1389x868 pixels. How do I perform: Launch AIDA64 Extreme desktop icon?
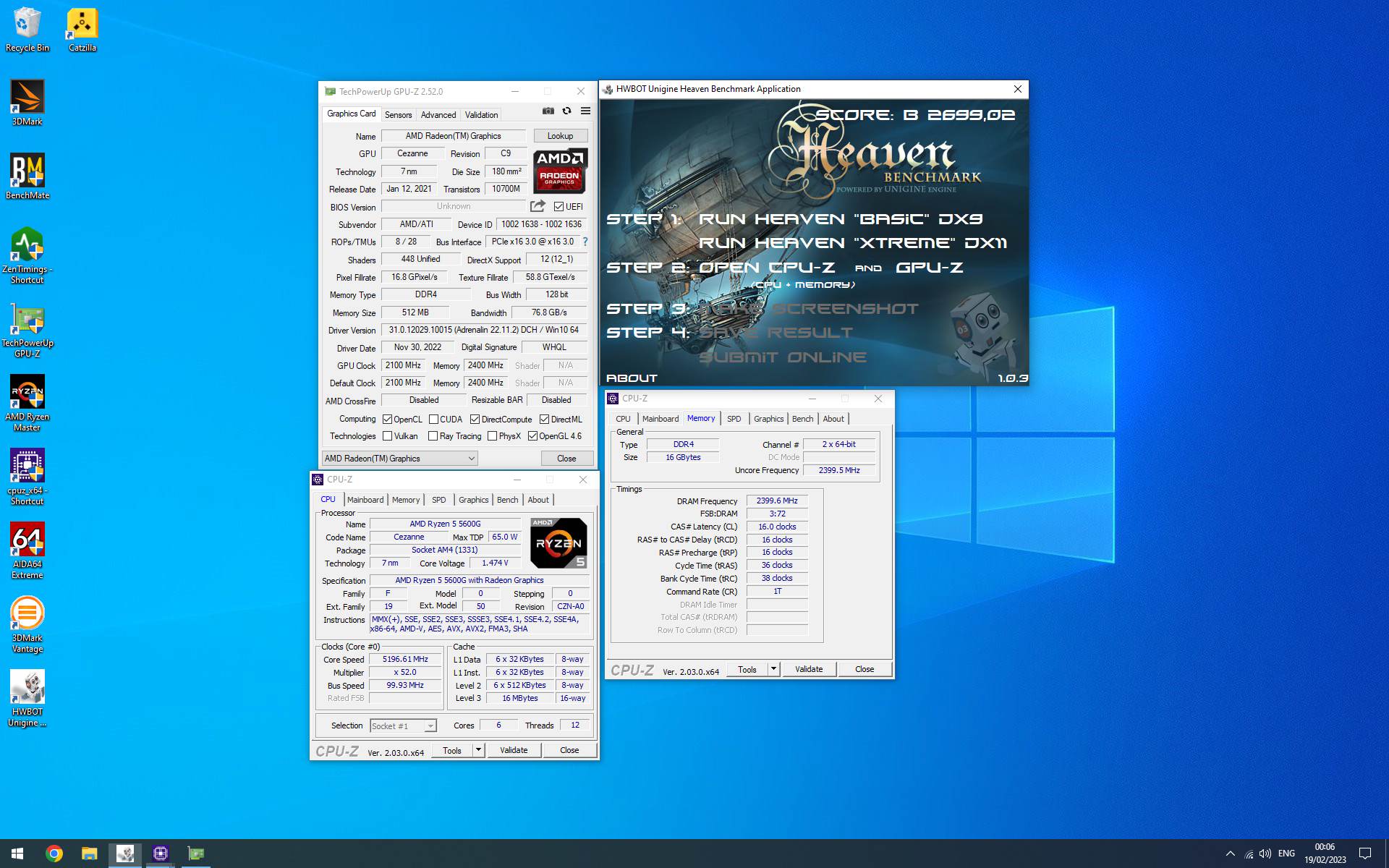(27, 550)
